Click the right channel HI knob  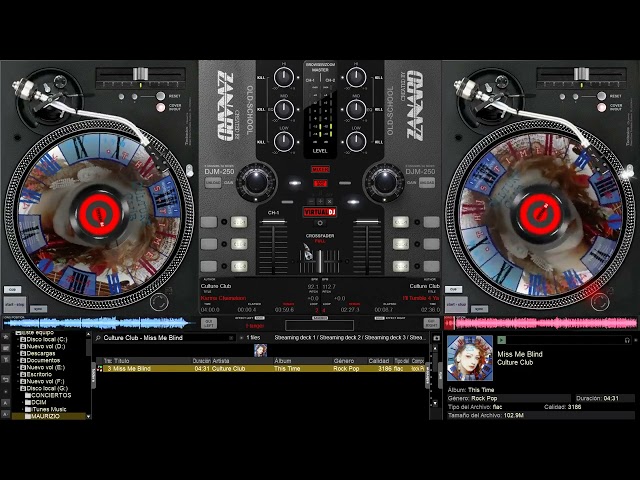pyautogui.click(x=356, y=77)
